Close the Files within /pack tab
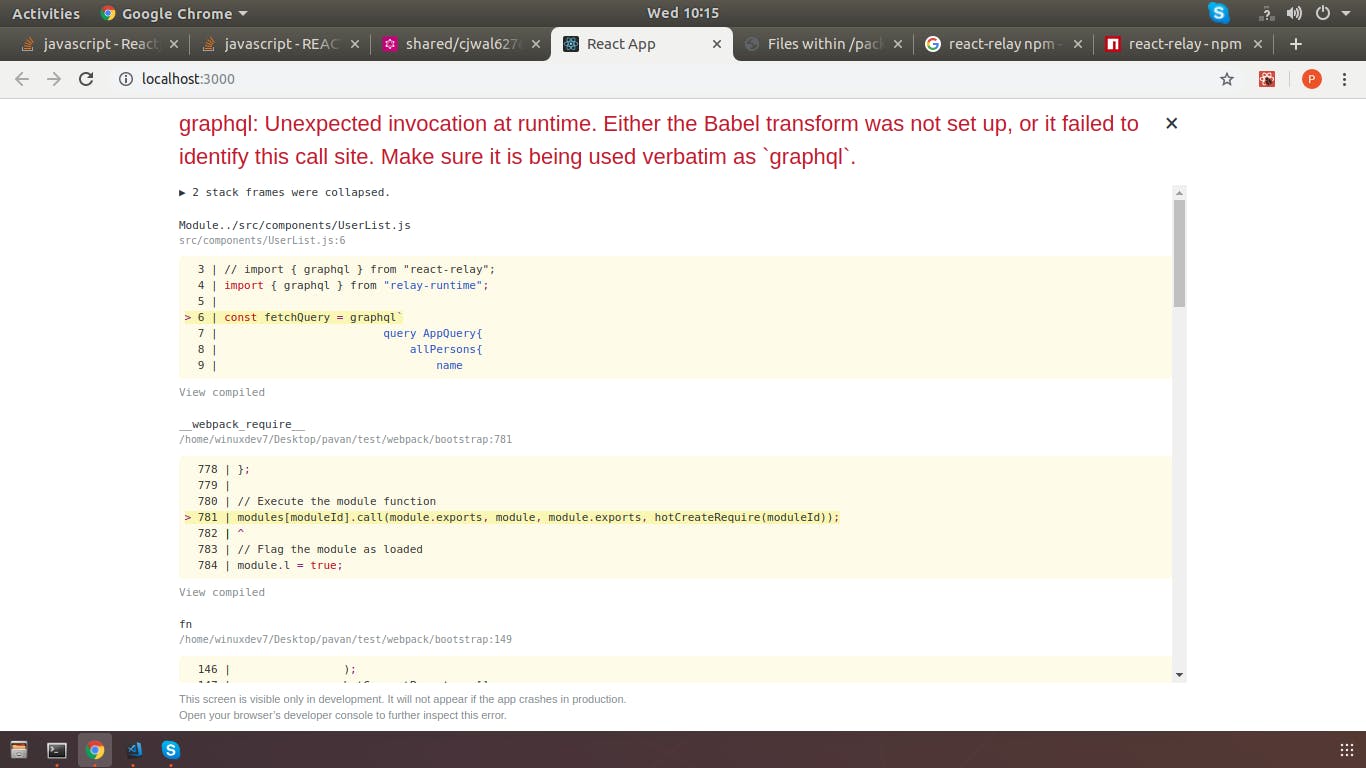The width and height of the screenshot is (1366, 768). pos(897,44)
